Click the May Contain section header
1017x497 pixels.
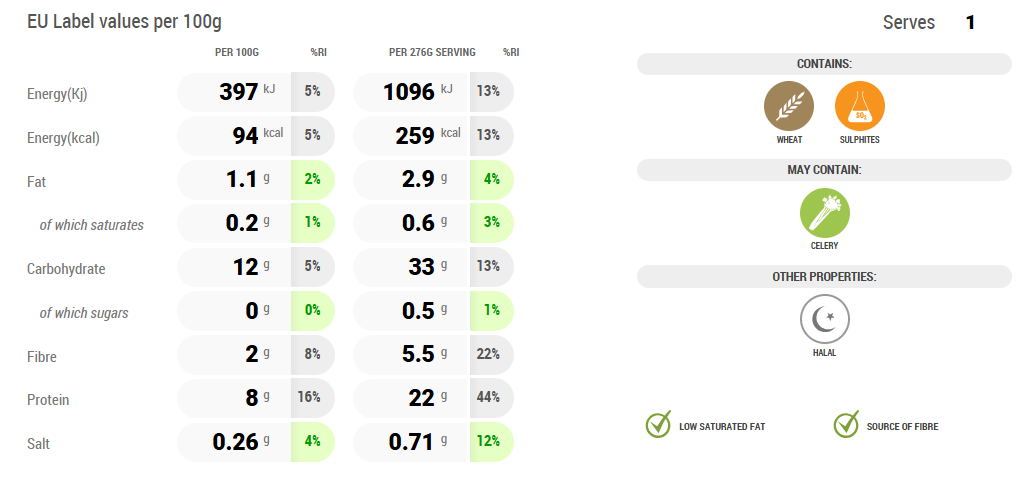pos(824,170)
